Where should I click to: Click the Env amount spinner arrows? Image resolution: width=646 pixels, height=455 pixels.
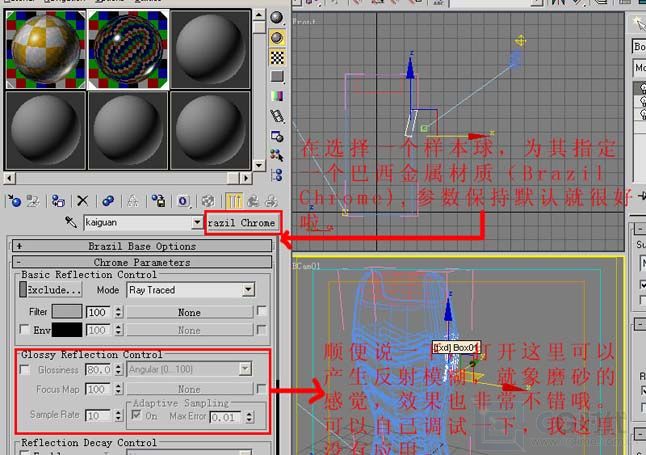(119, 330)
